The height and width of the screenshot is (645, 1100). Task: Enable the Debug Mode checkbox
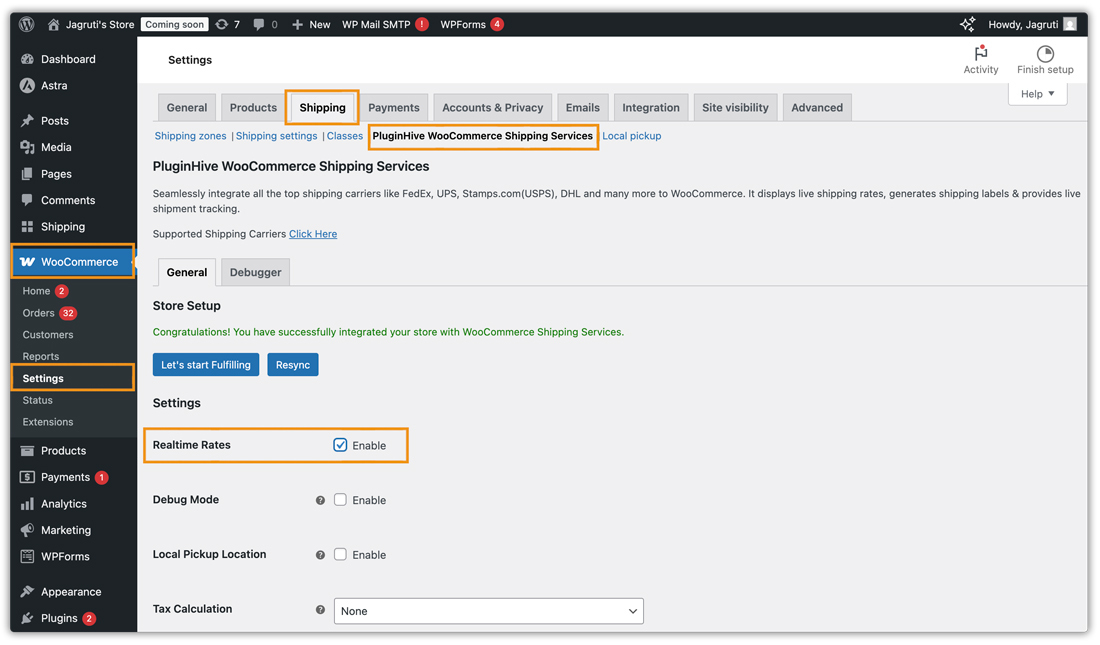[340, 500]
